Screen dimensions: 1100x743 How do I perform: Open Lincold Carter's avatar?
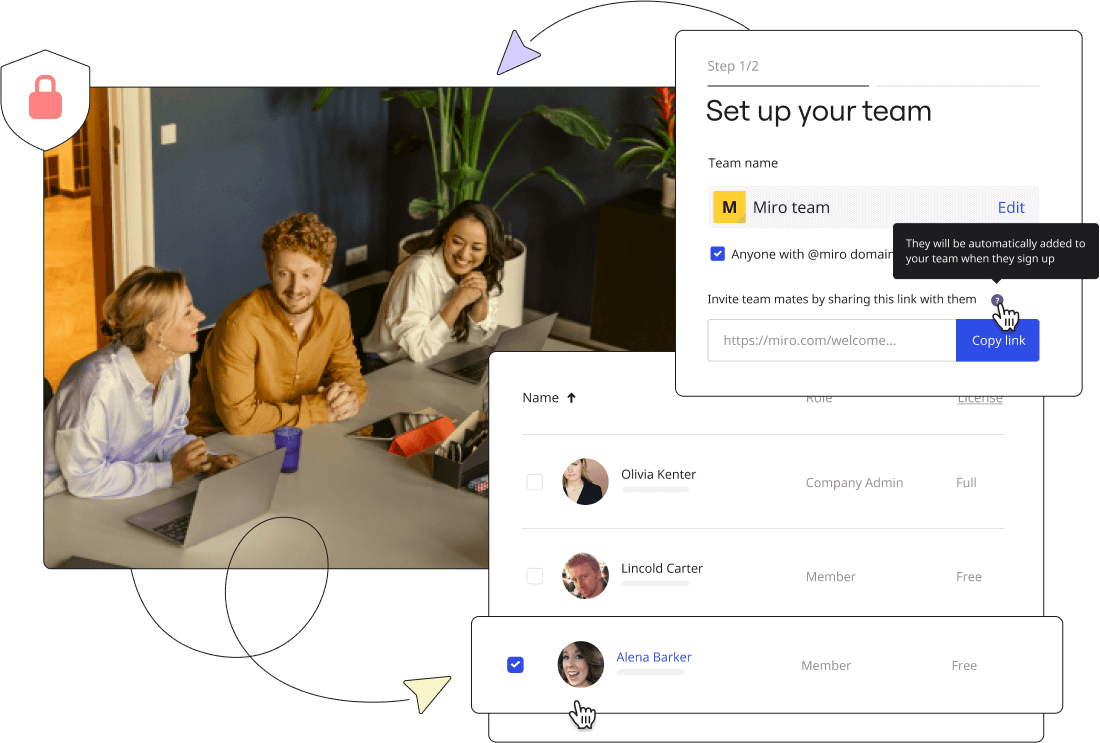(x=585, y=575)
